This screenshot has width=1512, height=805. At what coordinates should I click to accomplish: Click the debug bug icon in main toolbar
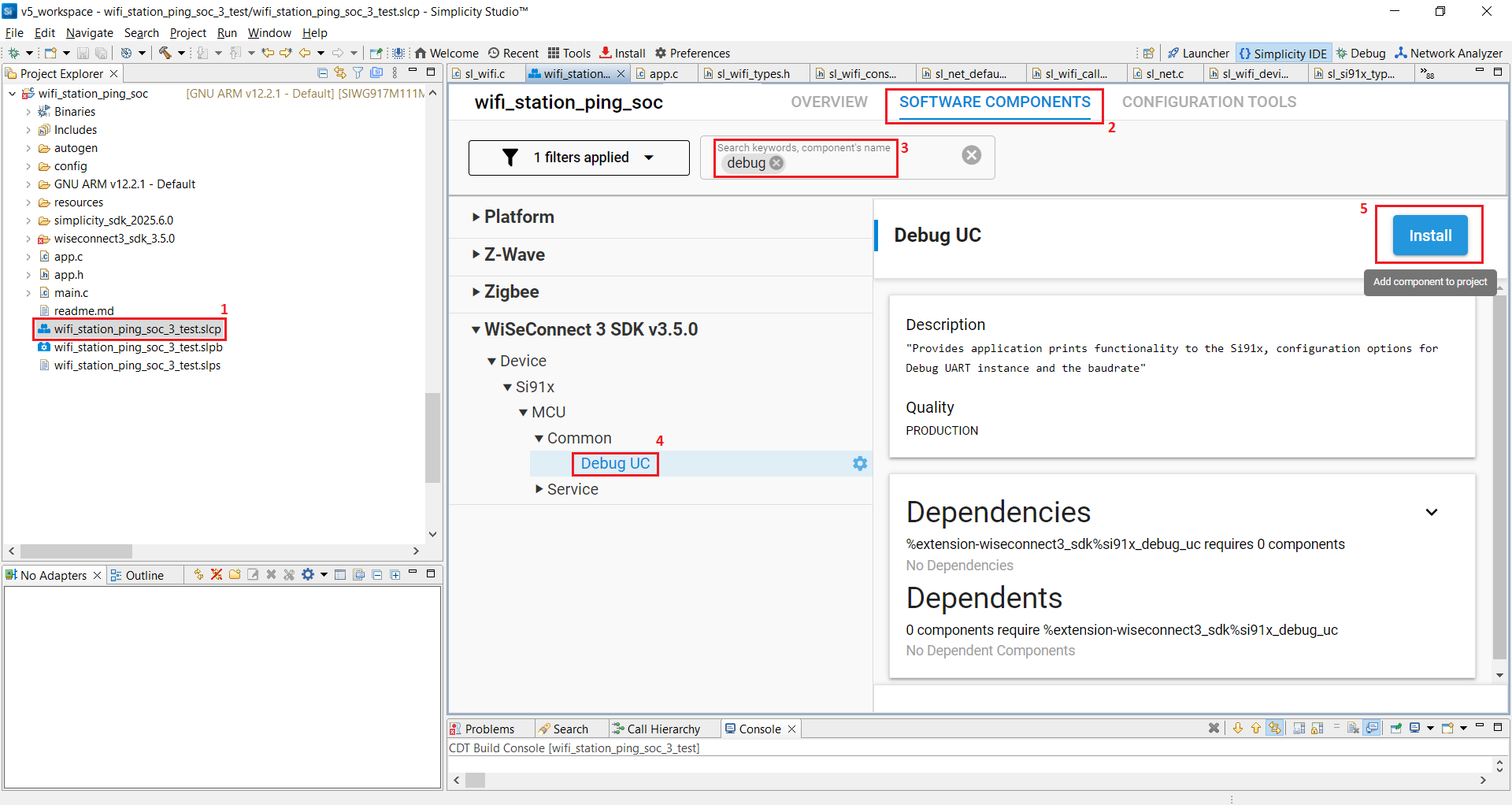[x=13, y=53]
